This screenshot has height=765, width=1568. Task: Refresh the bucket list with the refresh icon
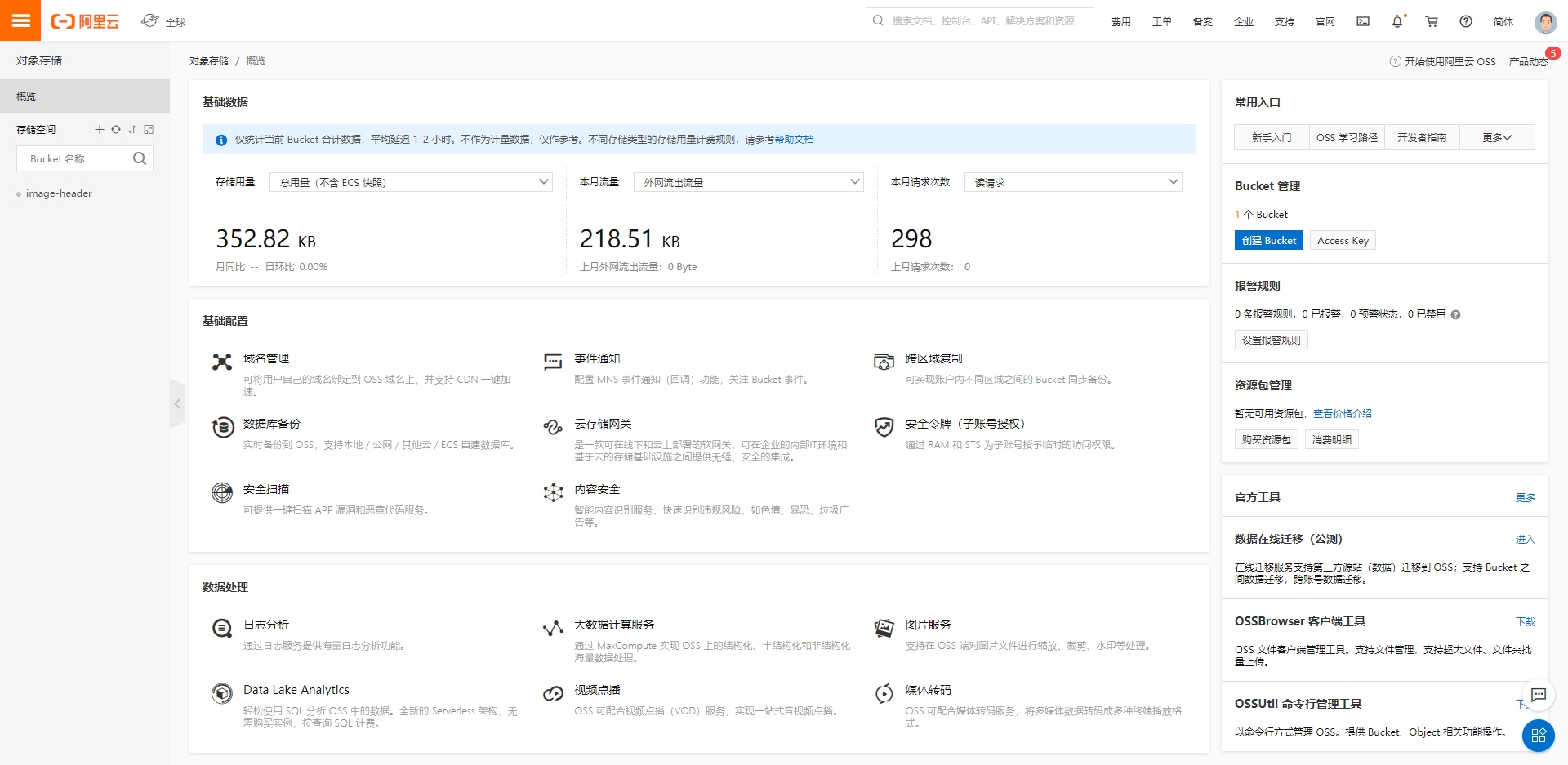(116, 129)
